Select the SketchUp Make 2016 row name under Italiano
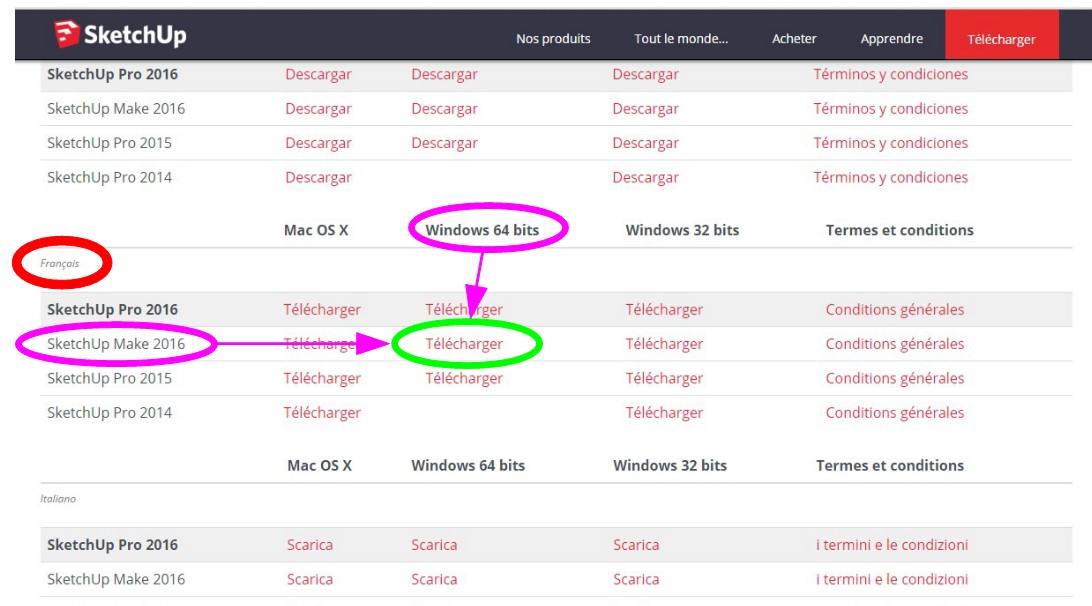The image size is (1092, 606). point(116,579)
